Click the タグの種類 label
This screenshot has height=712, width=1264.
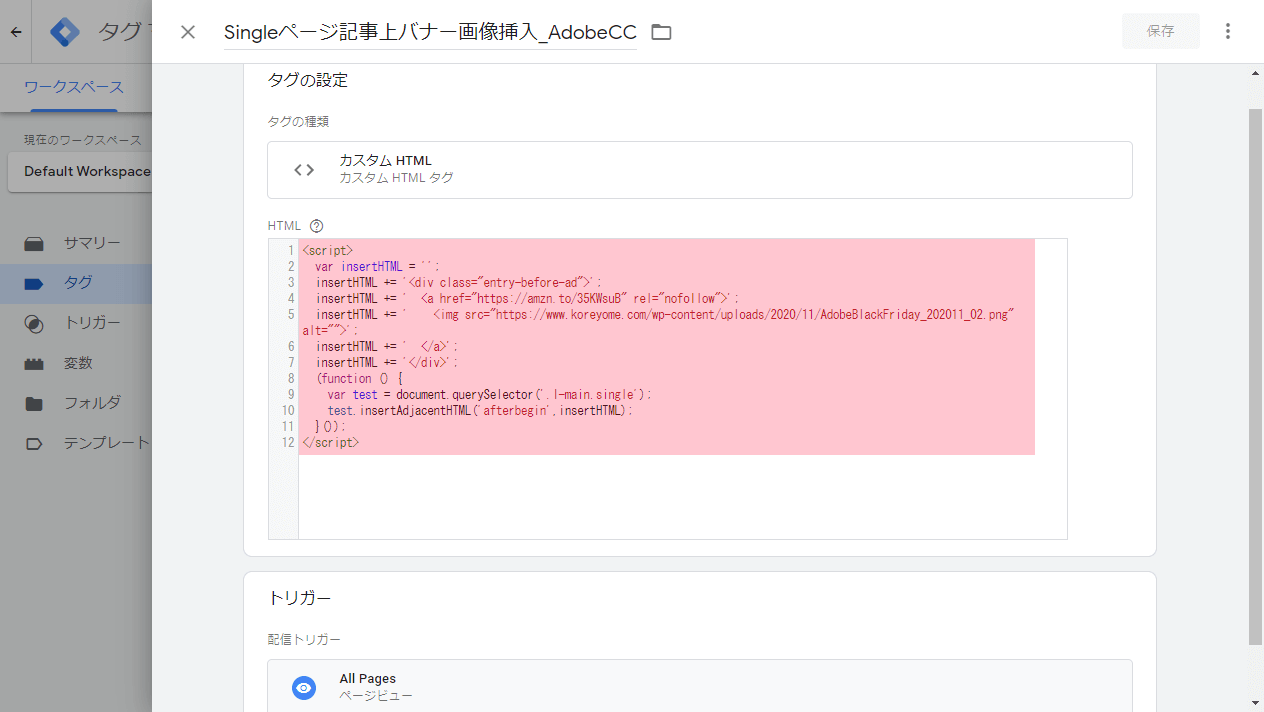click(299, 121)
